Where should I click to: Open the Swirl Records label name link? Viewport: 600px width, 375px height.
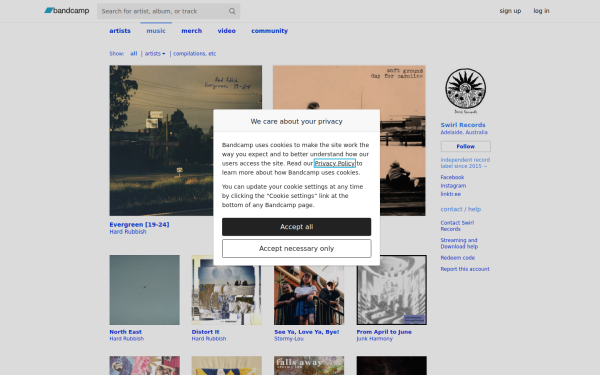tap(463, 125)
